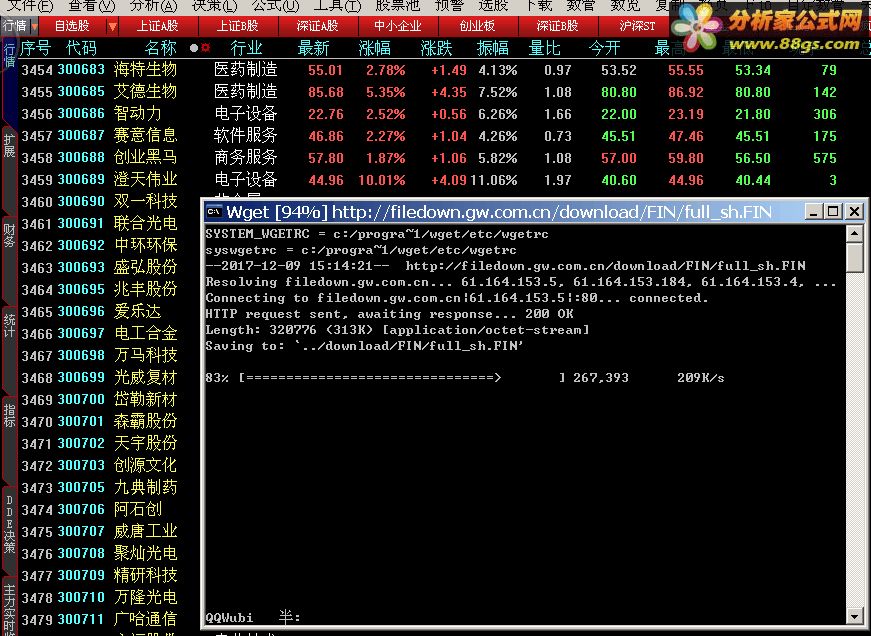Click 澄天伟业 latest price 44.96
Screen dimensions: 871x636
click(326, 180)
